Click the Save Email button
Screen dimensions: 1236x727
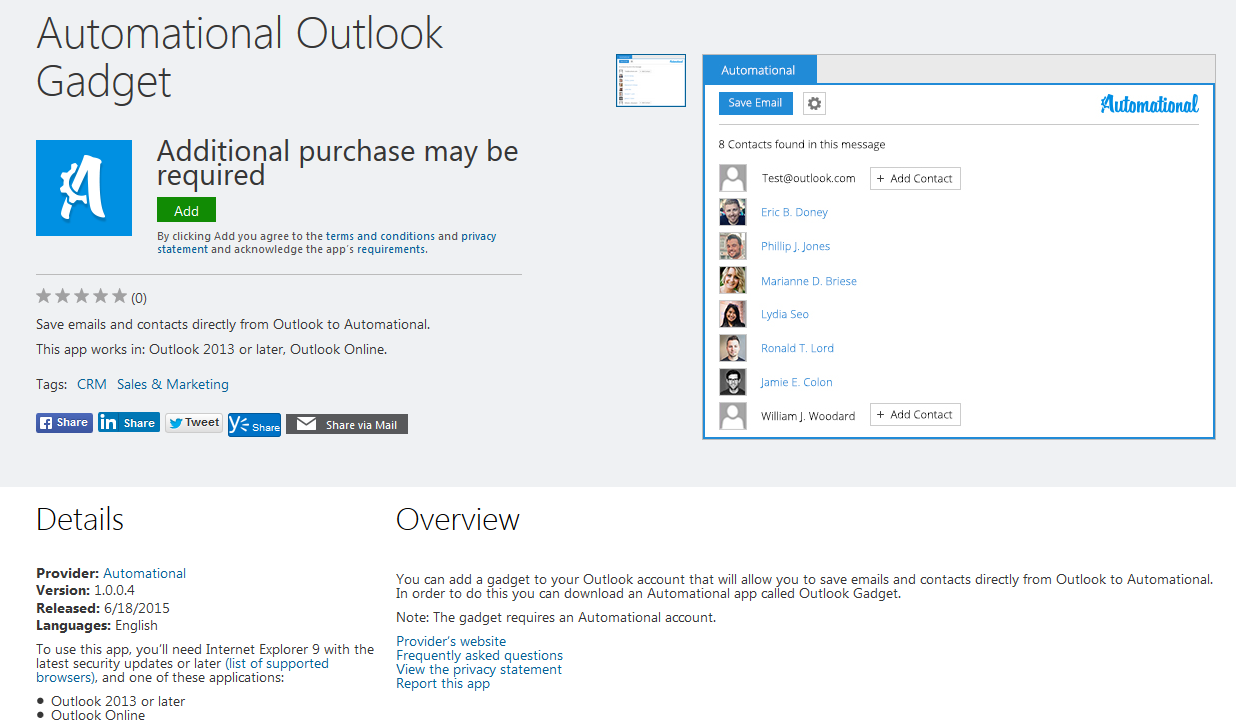point(755,103)
